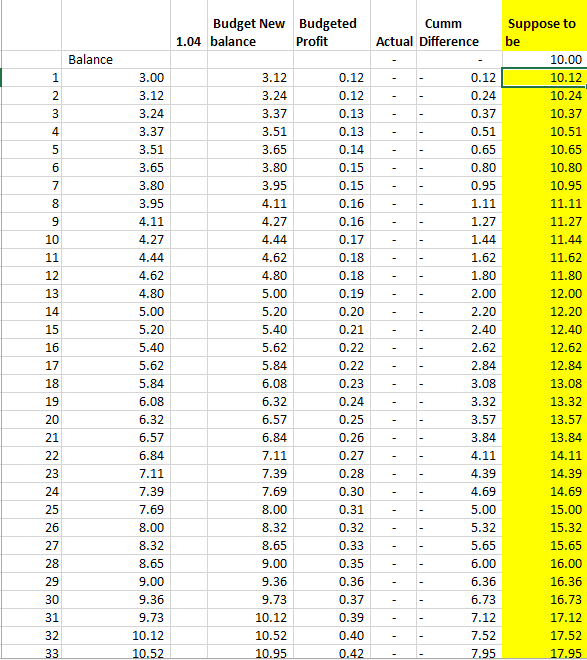Select Cumm Difference 2.40 in row 15

point(459,330)
